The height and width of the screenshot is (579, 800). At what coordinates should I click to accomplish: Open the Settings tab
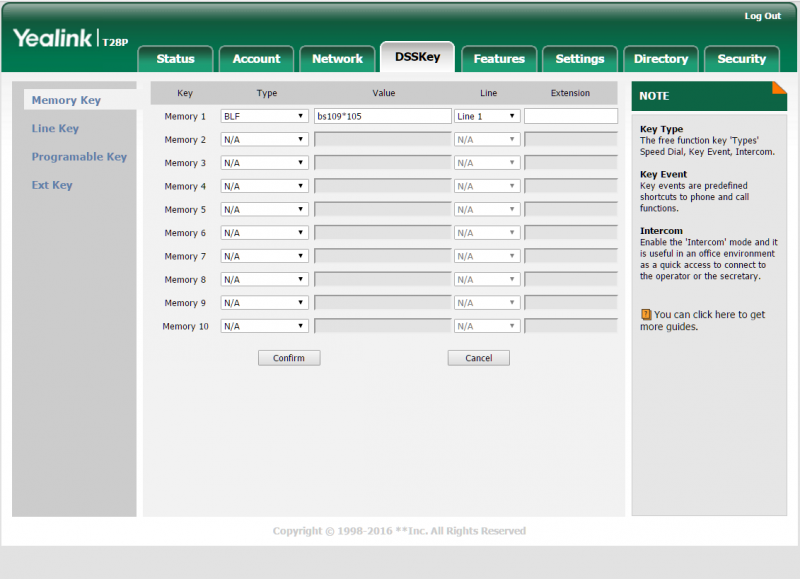click(580, 59)
